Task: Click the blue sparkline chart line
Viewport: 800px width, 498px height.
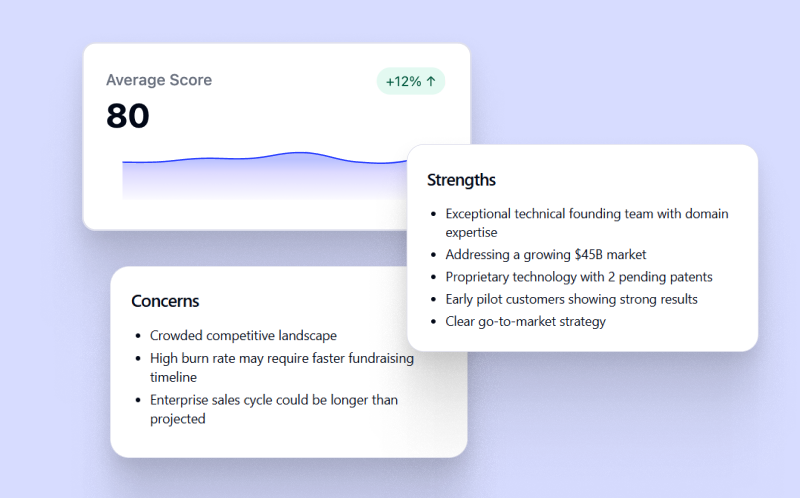Action: click(x=264, y=158)
